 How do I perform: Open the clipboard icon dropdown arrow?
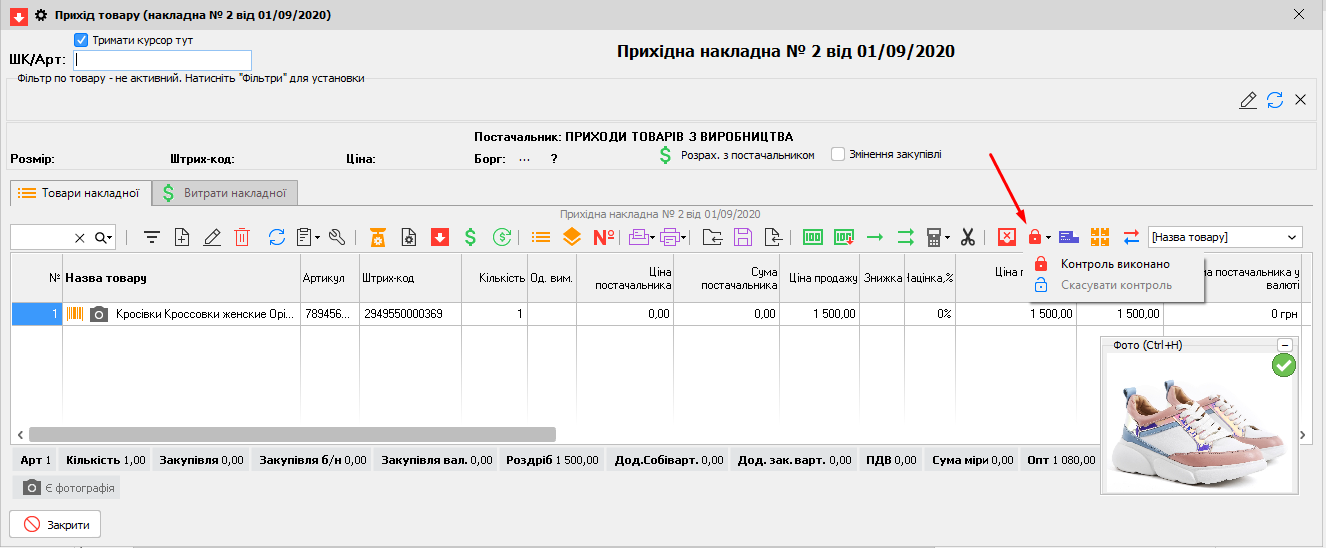coord(317,238)
